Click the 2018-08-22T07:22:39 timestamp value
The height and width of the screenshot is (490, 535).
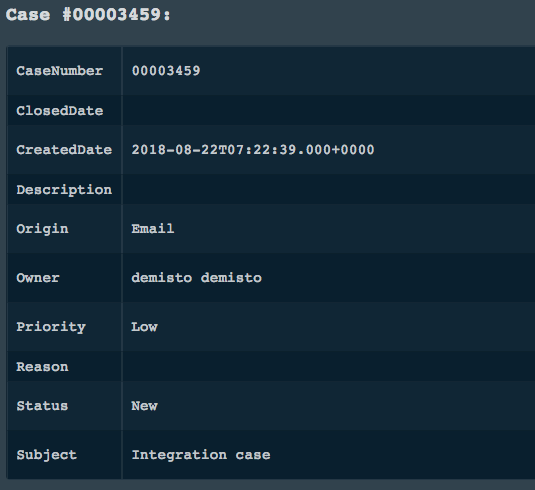[253, 150]
